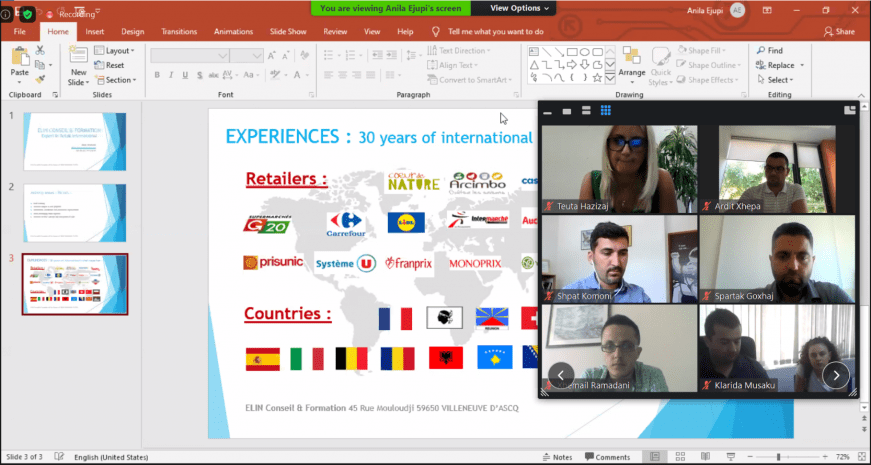Toggle Strikethrough formatting
This screenshot has height=465, width=871.
213,75
